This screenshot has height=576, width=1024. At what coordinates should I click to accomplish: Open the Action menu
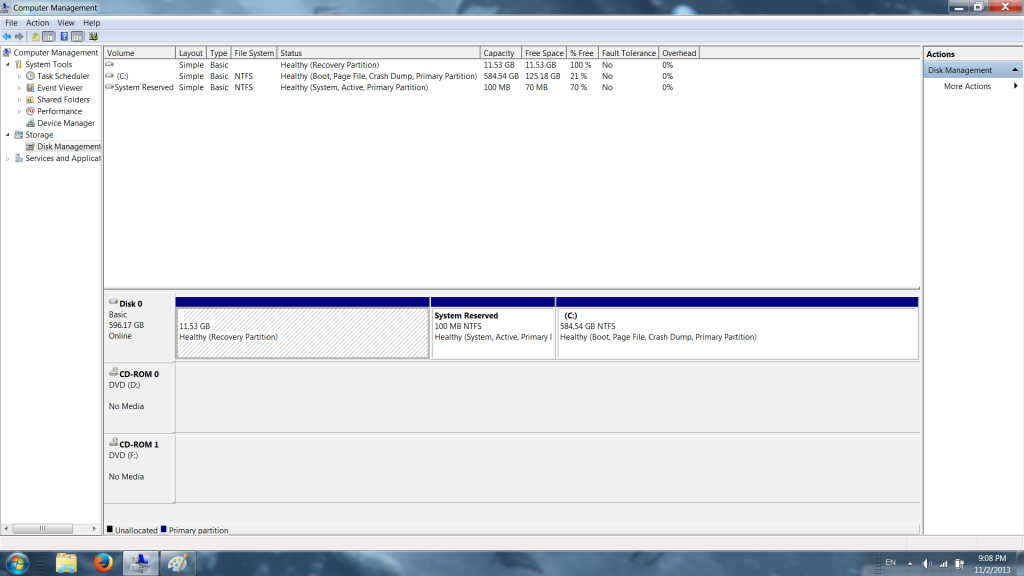(37, 22)
